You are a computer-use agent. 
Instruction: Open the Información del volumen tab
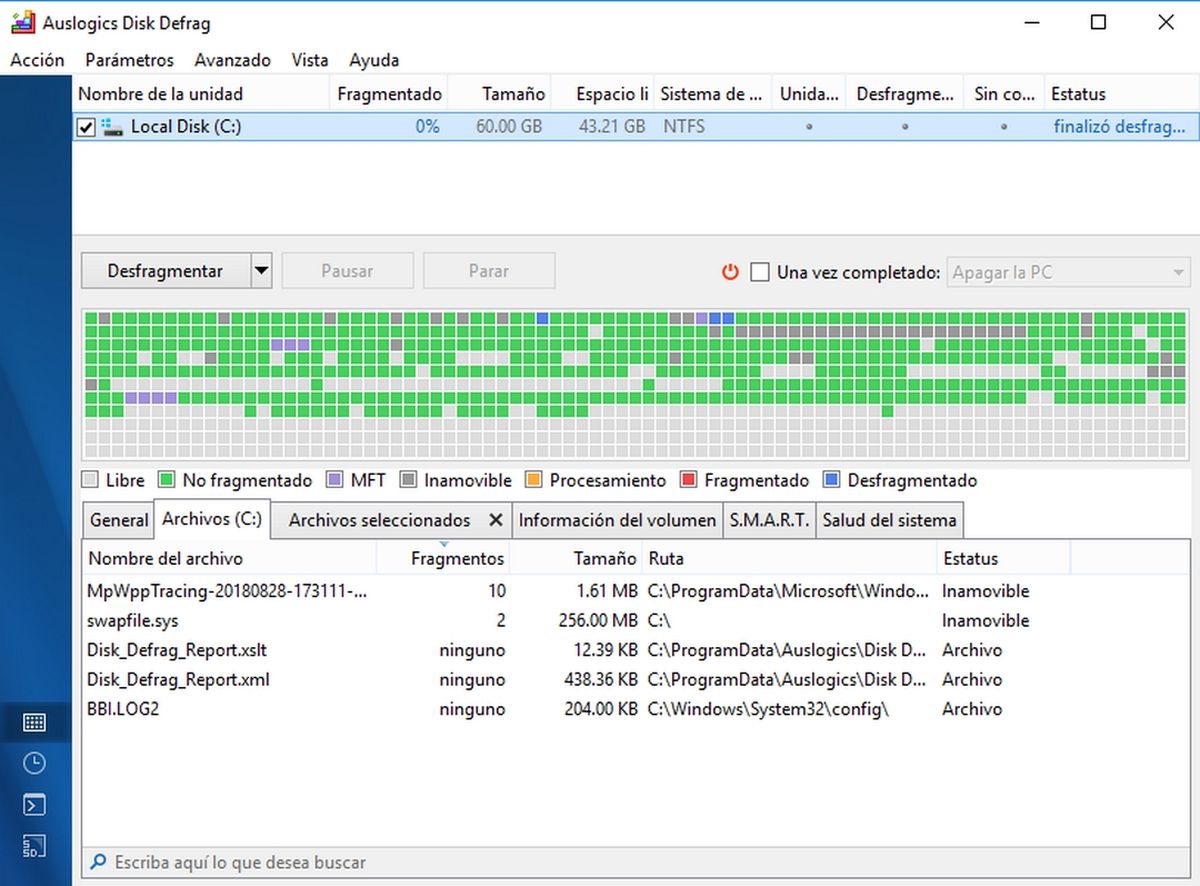tap(617, 520)
